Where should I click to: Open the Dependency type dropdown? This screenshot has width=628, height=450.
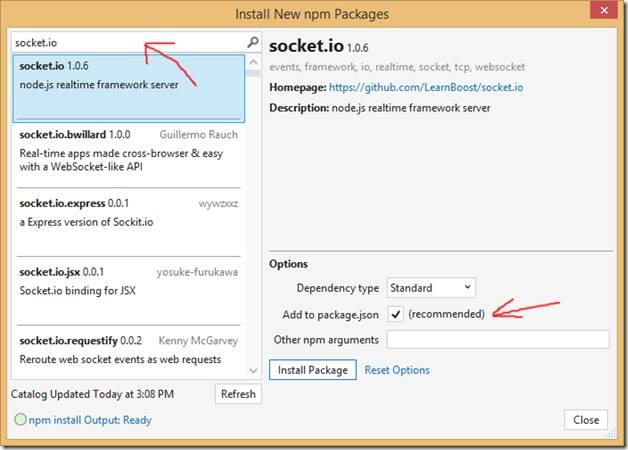431,288
